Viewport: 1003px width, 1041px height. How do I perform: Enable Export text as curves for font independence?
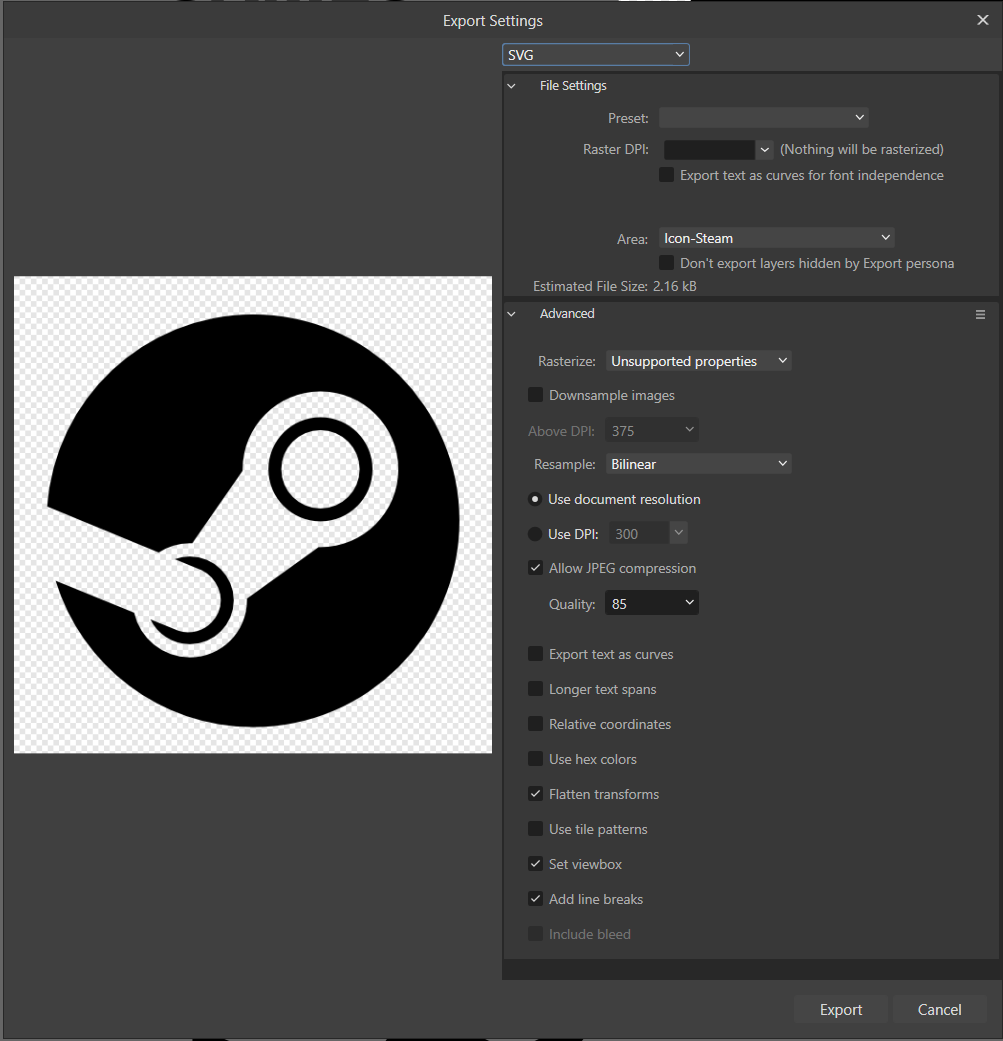coord(666,175)
